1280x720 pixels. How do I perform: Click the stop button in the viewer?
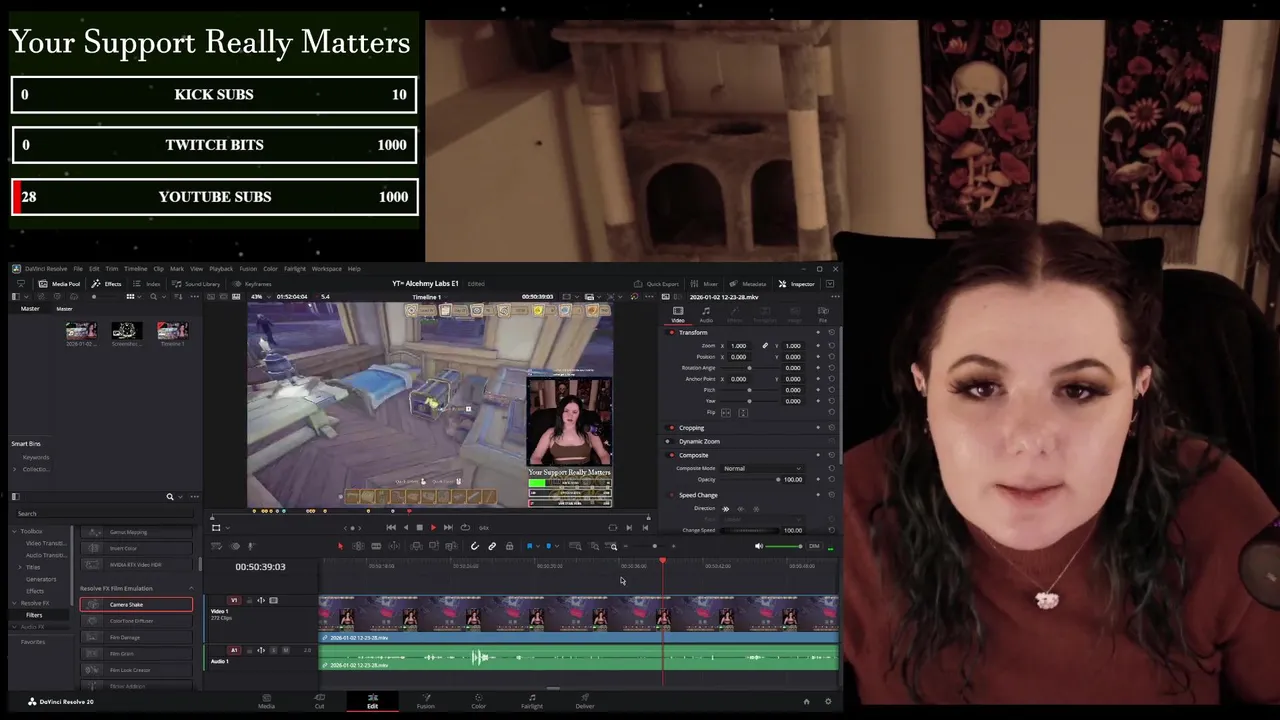[419, 527]
